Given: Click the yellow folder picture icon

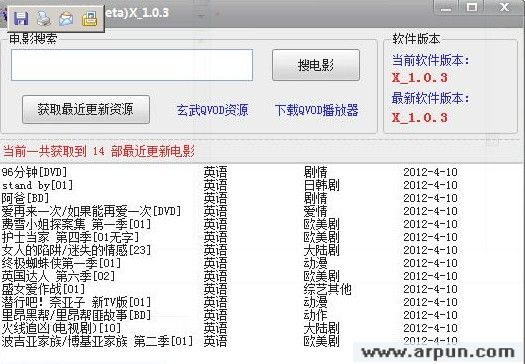Looking at the screenshot, I should click(89, 18).
